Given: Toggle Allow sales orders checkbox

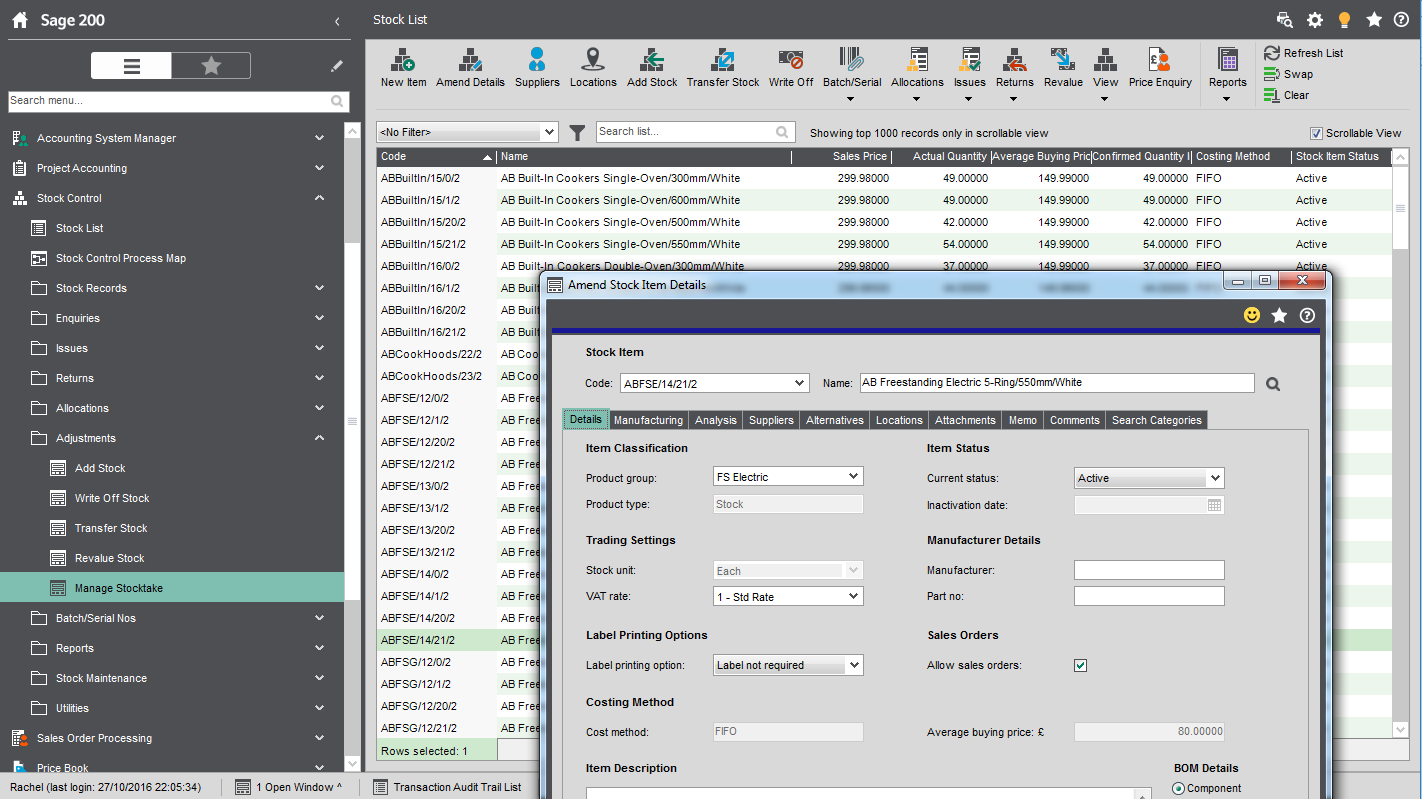Looking at the screenshot, I should coord(1080,665).
